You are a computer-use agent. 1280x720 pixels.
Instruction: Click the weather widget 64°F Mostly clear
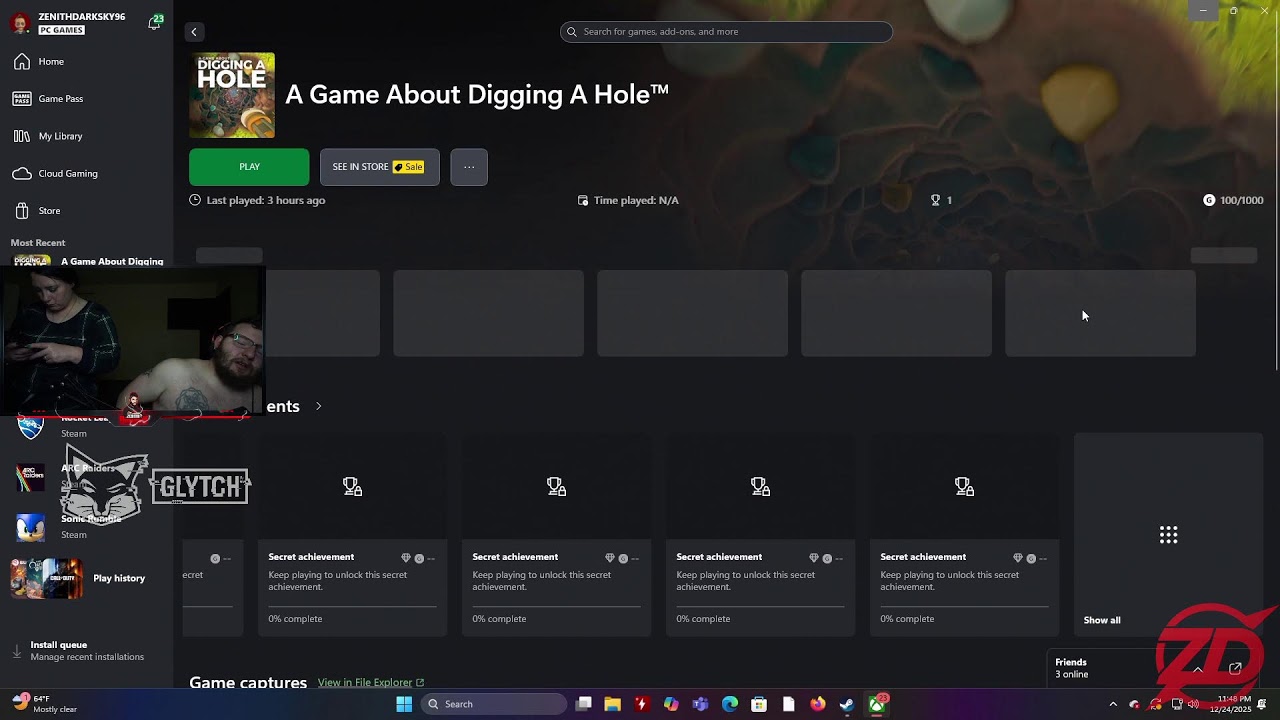click(x=45, y=704)
